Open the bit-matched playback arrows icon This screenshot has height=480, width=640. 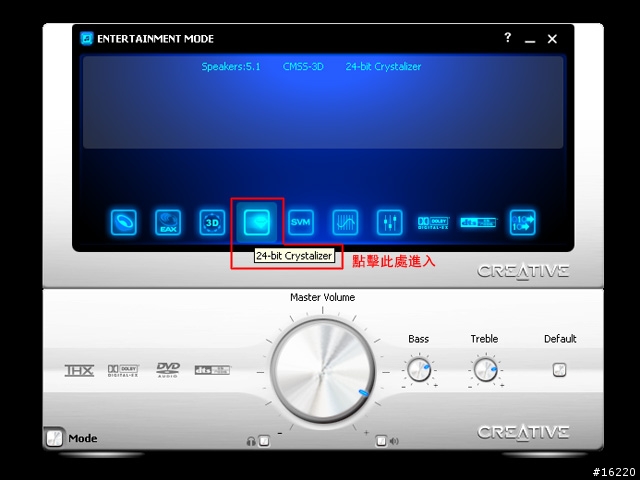(x=522, y=222)
